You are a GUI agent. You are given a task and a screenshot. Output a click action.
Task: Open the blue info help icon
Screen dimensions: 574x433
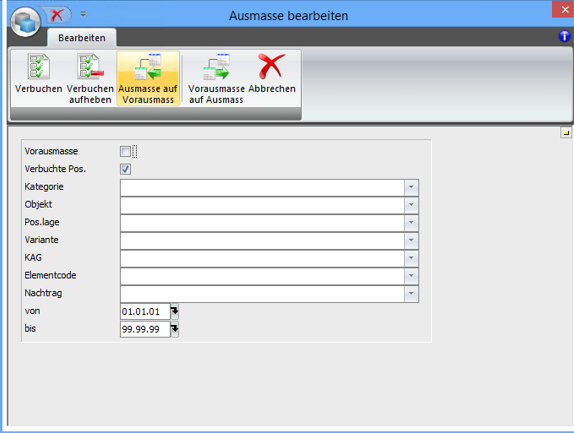(x=564, y=36)
